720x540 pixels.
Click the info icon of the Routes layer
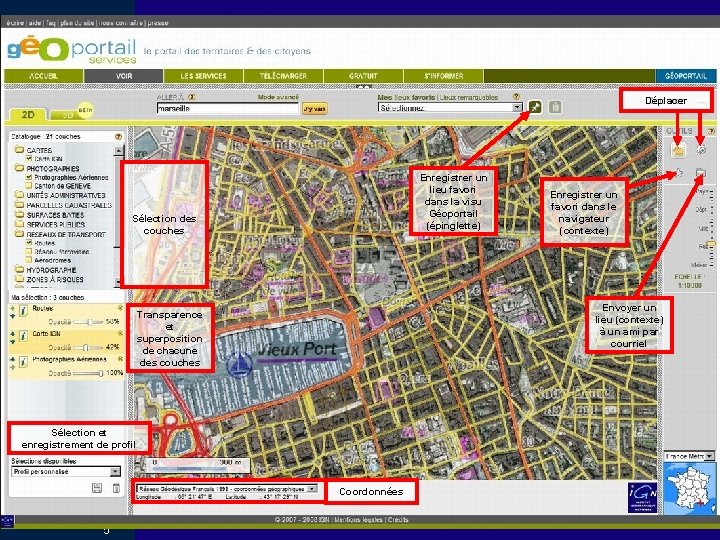(x=23, y=312)
